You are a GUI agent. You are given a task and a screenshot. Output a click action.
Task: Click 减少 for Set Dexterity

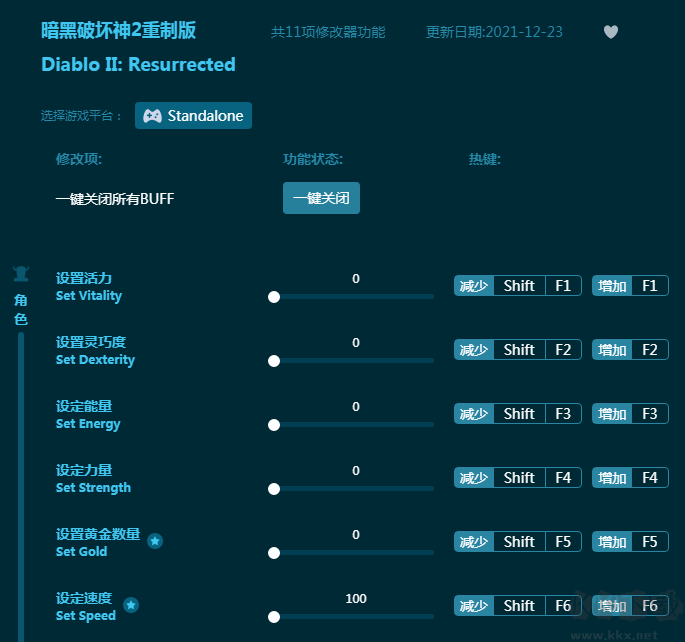[x=474, y=350]
